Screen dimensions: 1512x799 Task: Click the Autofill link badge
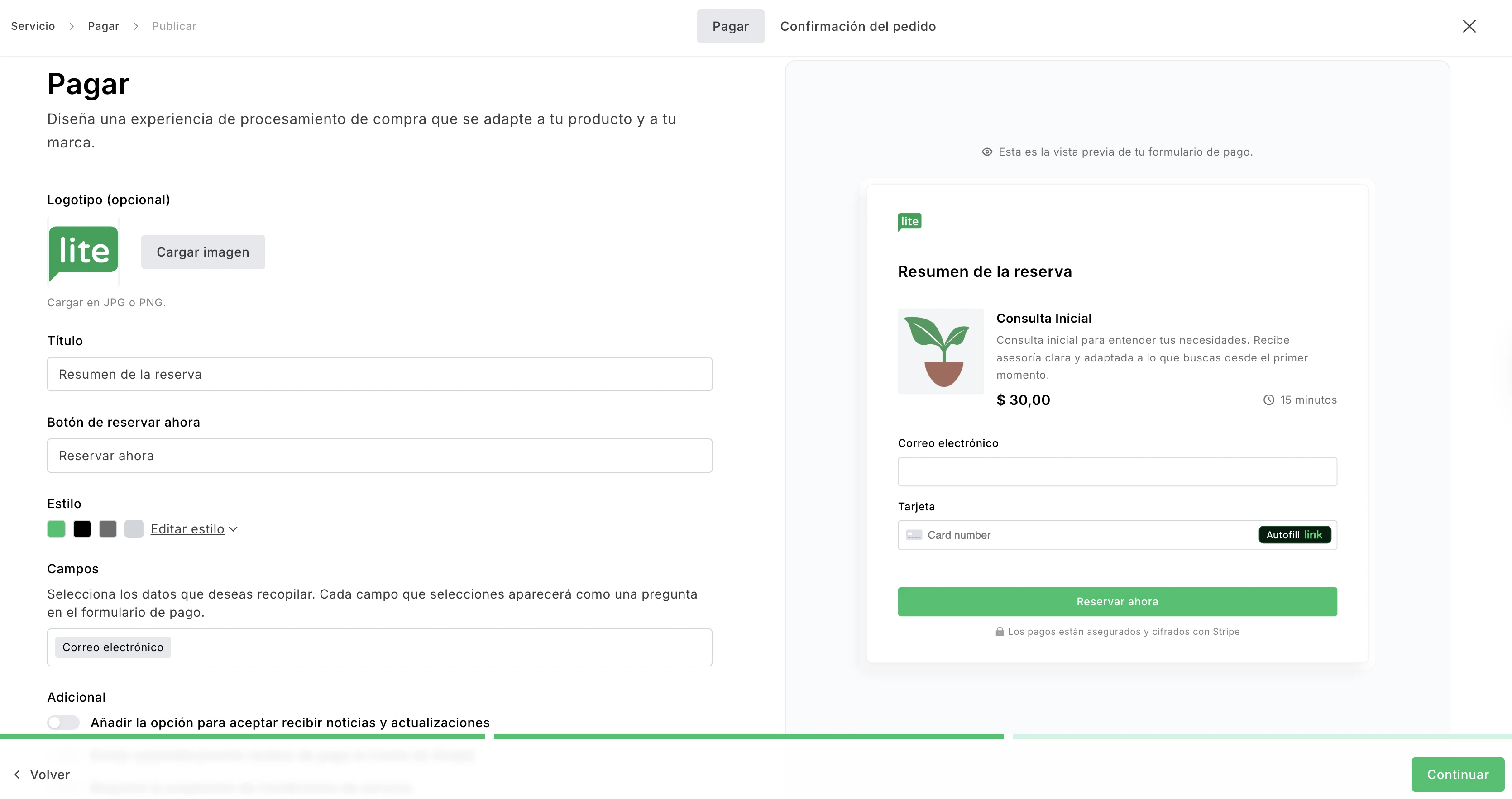[x=1295, y=534]
